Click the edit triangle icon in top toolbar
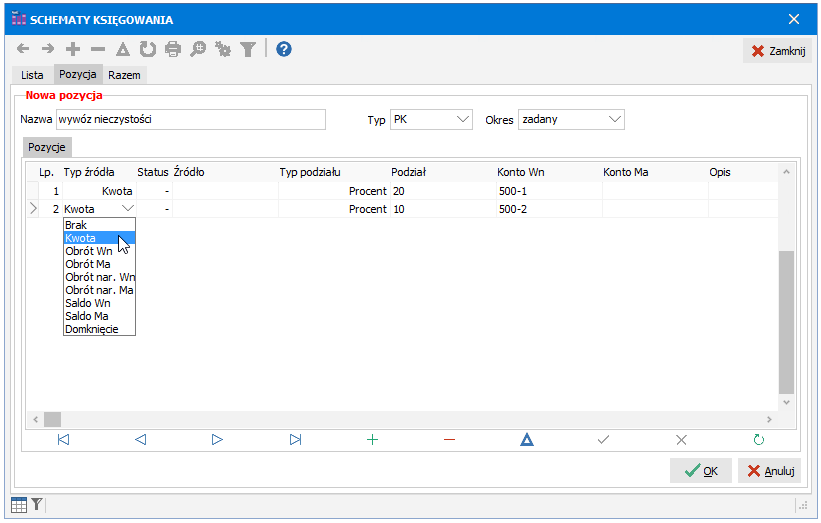 coord(123,49)
